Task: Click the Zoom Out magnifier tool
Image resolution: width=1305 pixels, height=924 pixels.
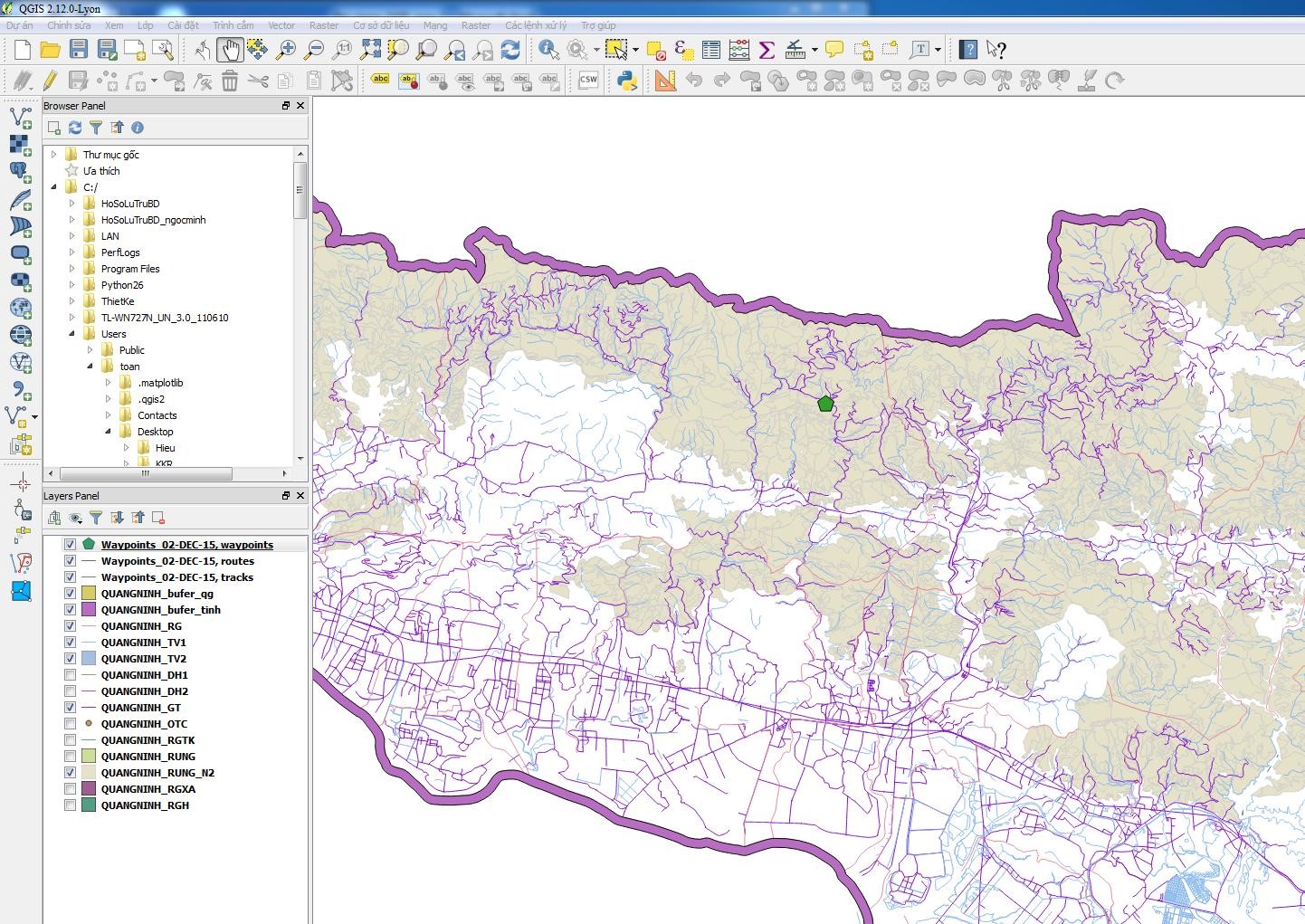Action: [314, 50]
